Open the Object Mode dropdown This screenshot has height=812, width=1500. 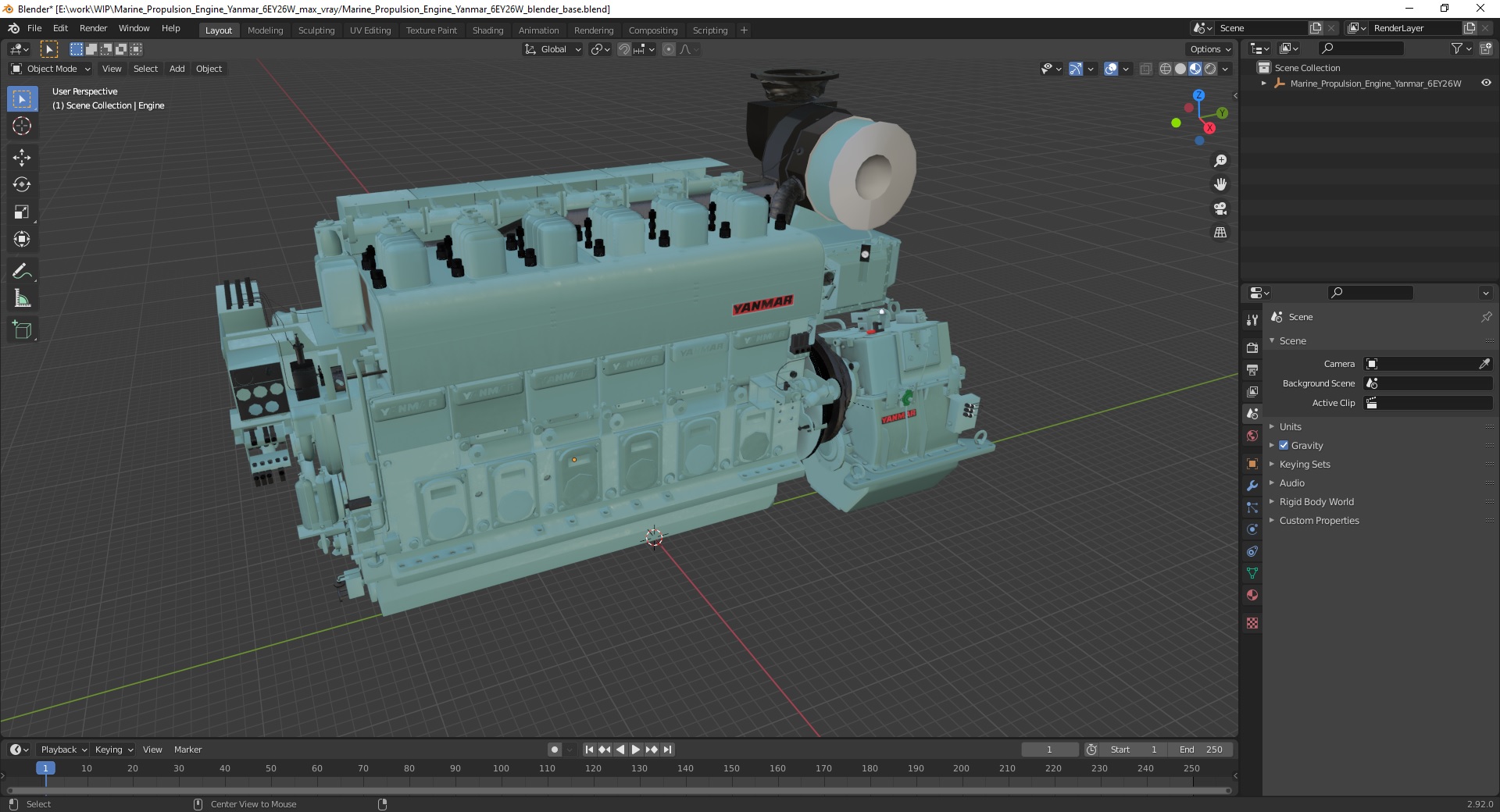(51, 69)
